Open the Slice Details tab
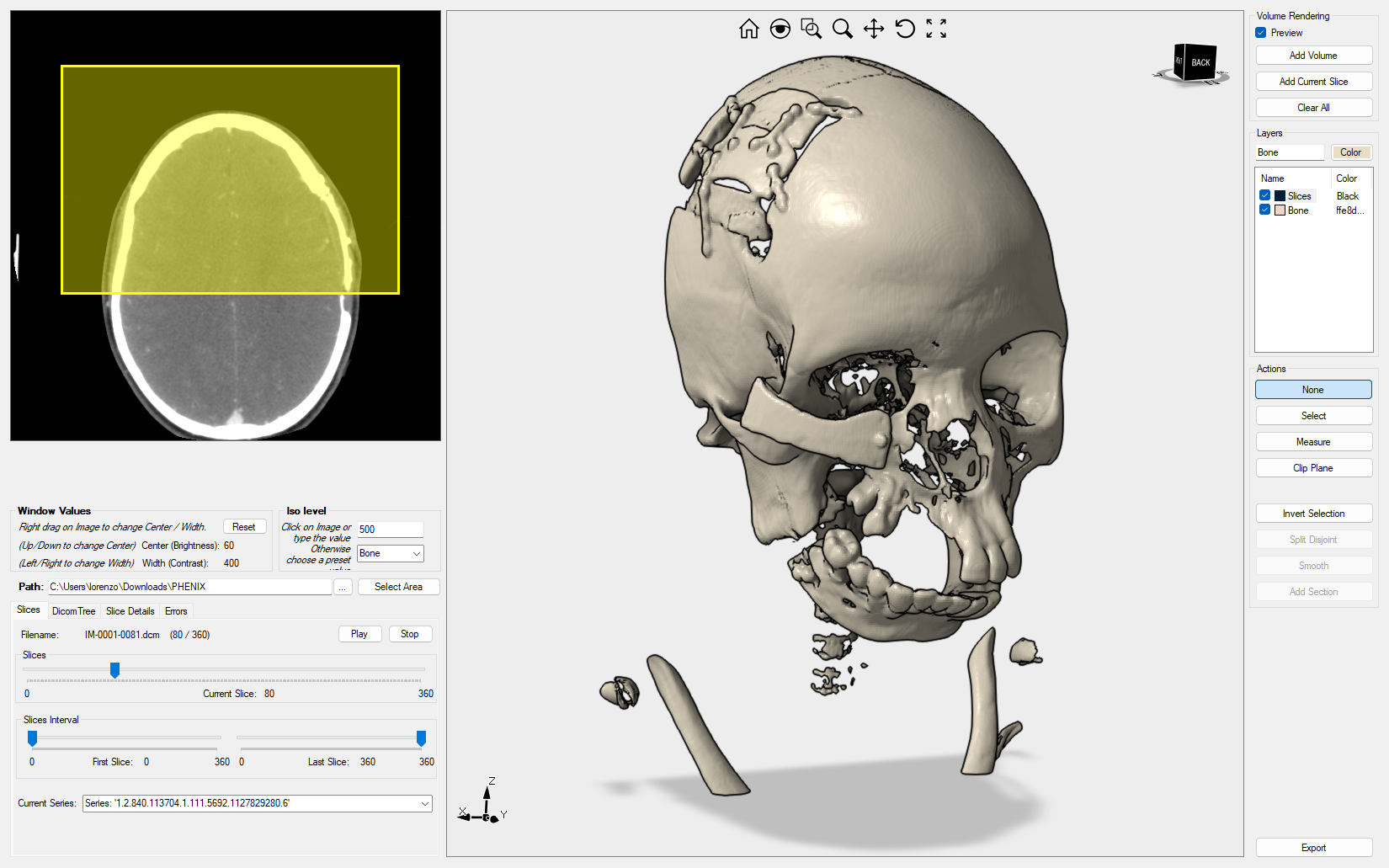The image size is (1389, 868). [130, 610]
